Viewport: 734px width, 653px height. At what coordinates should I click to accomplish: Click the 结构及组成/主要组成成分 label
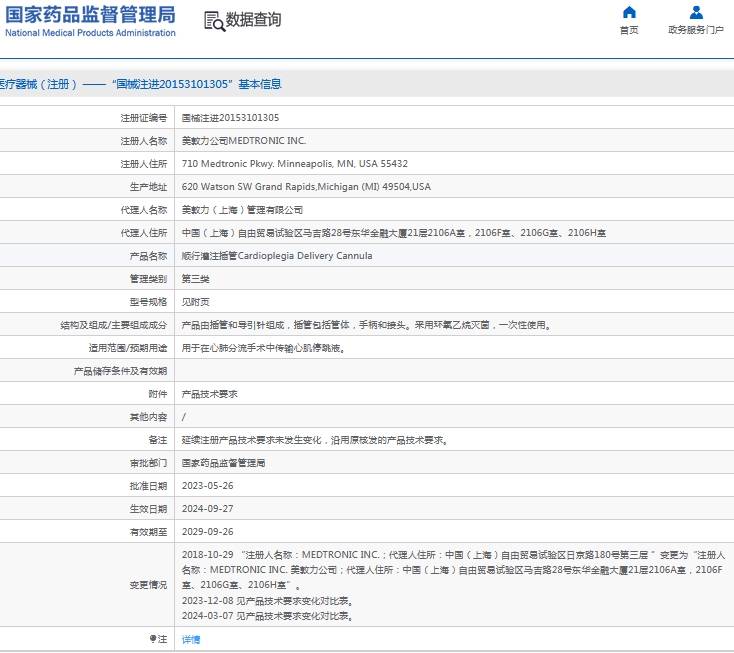114,325
